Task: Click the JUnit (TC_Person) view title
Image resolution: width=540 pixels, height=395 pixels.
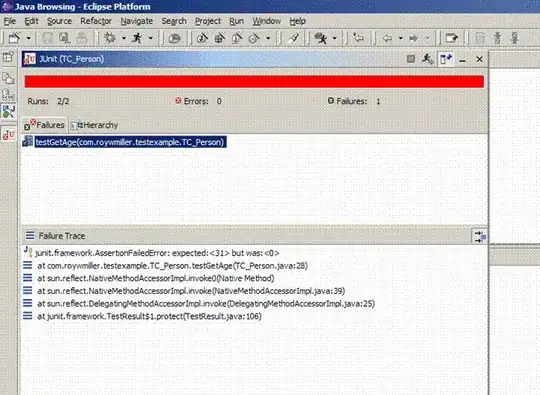Action: [72, 59]
